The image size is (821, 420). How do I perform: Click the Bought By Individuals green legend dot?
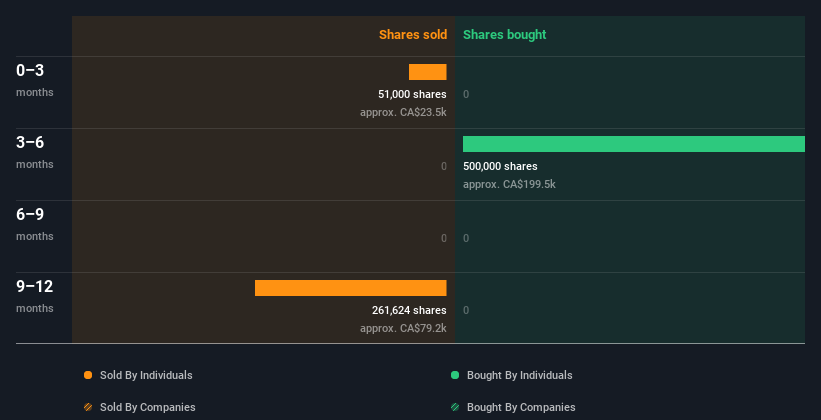455,375
